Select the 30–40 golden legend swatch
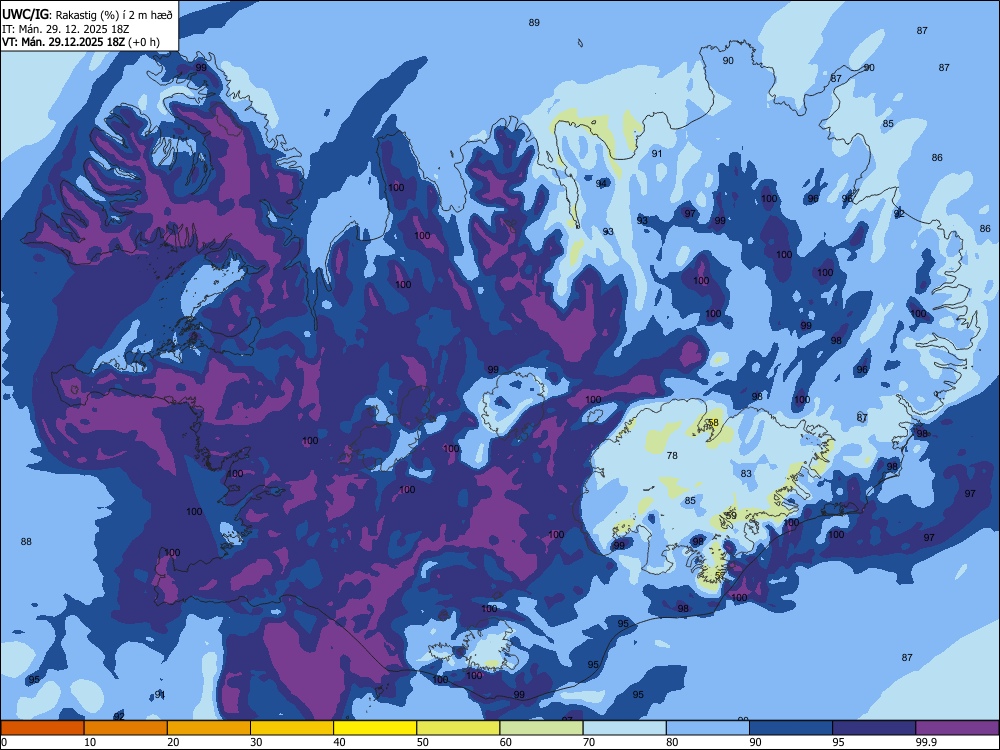Image resolution: width=1000 pixels, height=750 pixels. (292, 728)
